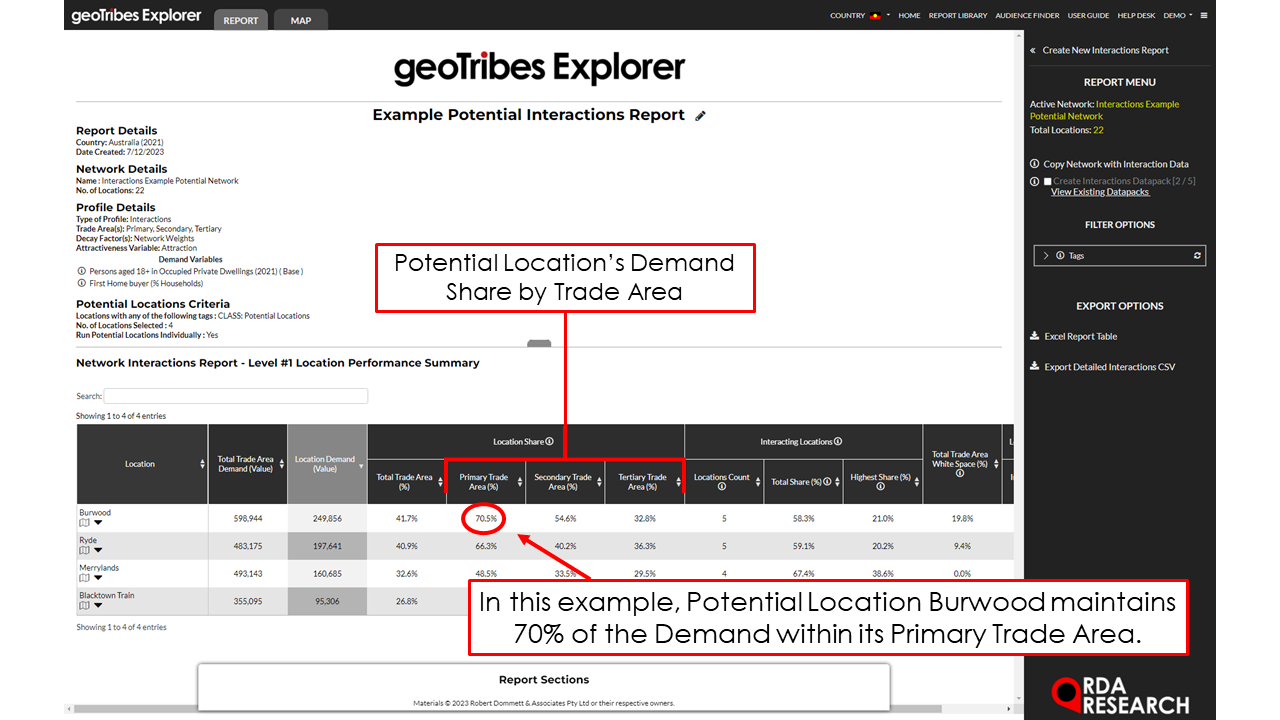Image resolution: width=1280 pixels, height=720 pixels.
Task: Expand the Blacktown Train row dropdown arrow
Action: (98, 605)
